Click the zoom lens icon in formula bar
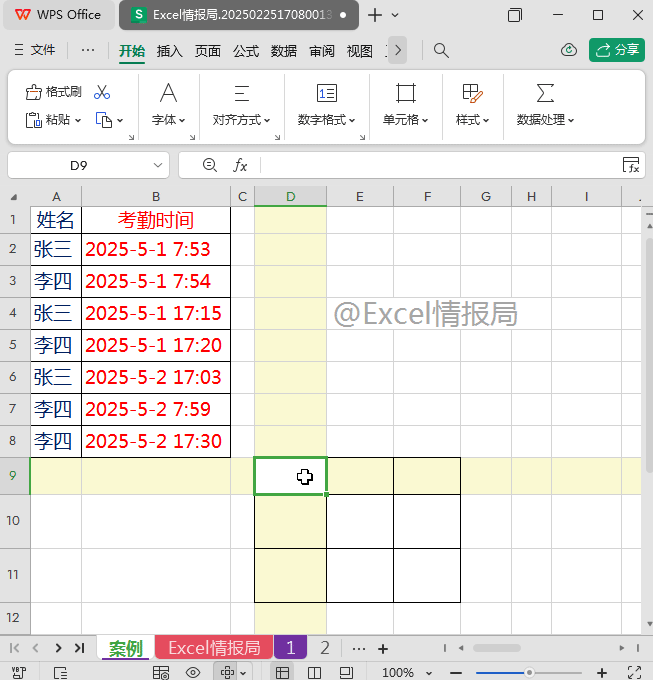The width and height of the screenshot is (653, 680). (209, 165)
